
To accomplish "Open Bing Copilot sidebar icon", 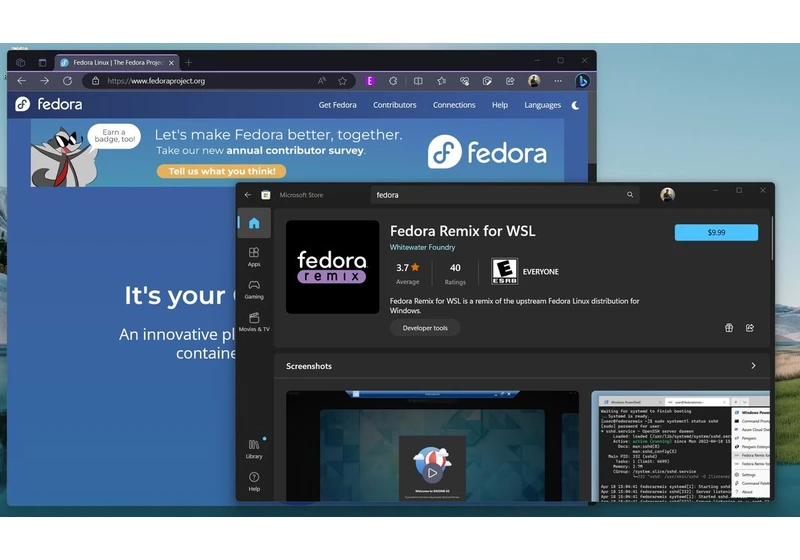I will point(582,81).
